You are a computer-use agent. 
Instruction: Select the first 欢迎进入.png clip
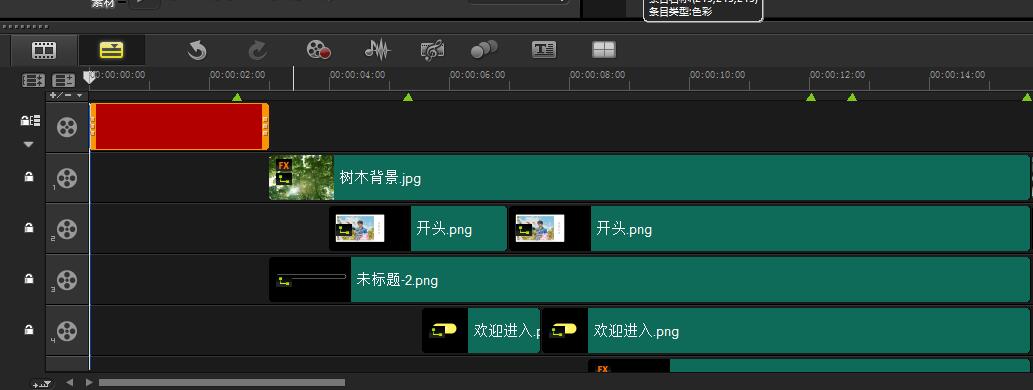point(481,331)
